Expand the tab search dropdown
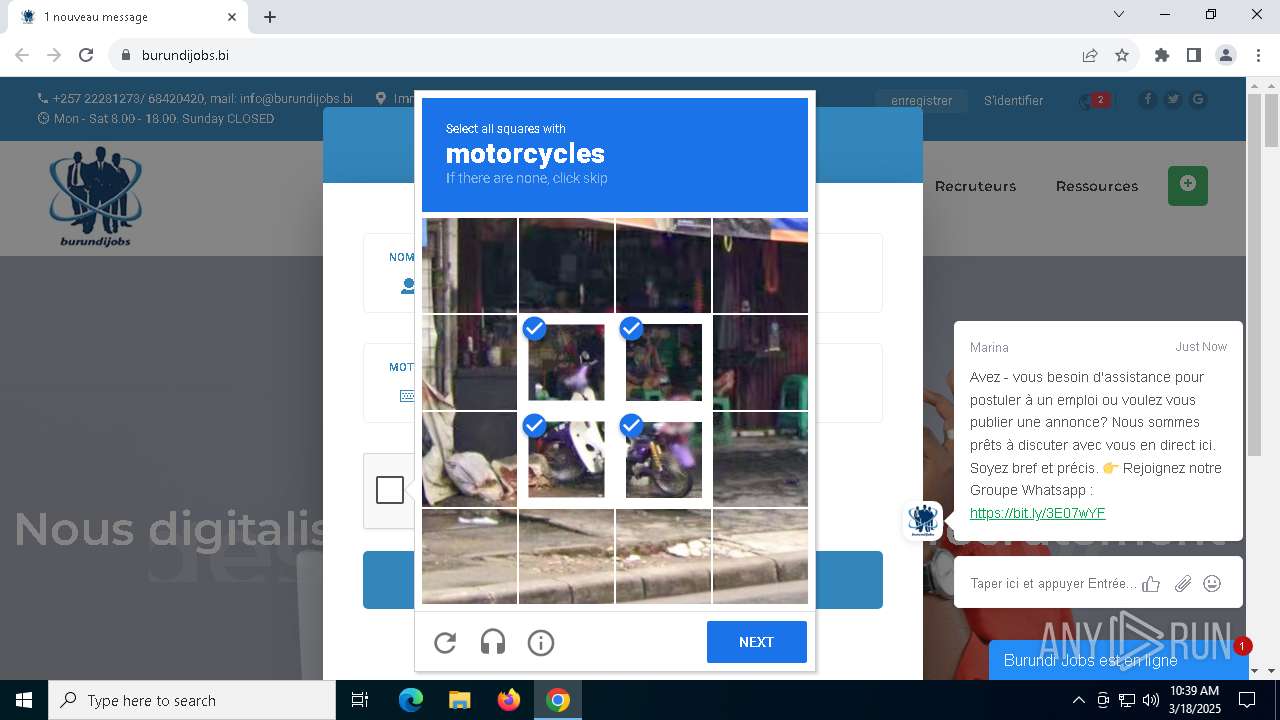The height and width of the screenshot is (720, 1280). pos(1119,14)
